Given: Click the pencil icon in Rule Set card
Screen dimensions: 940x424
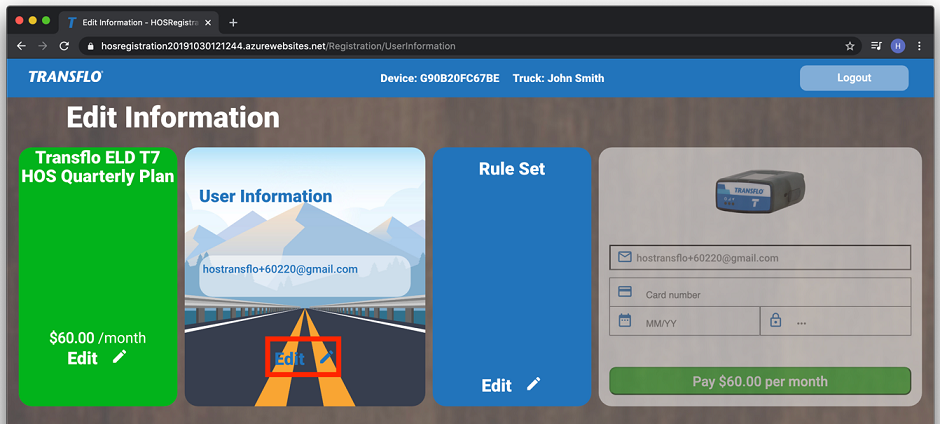Looking at the screenshot, I should point(534,385).
